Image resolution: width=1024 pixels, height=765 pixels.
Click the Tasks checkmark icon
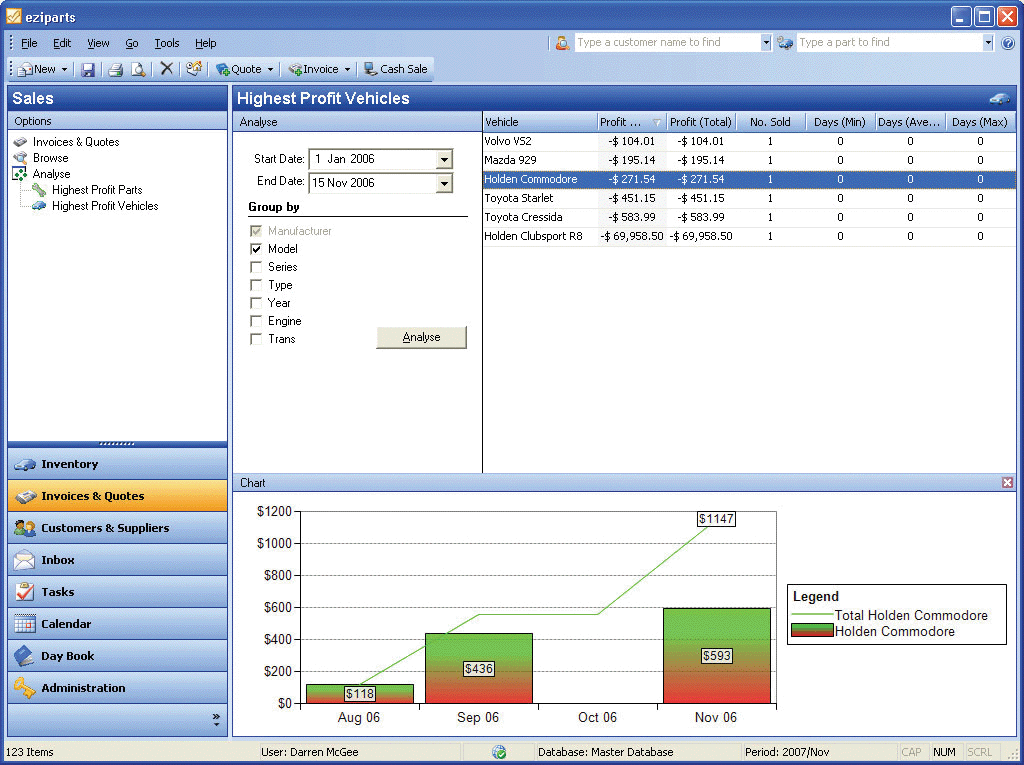click(x=25, y=592)
